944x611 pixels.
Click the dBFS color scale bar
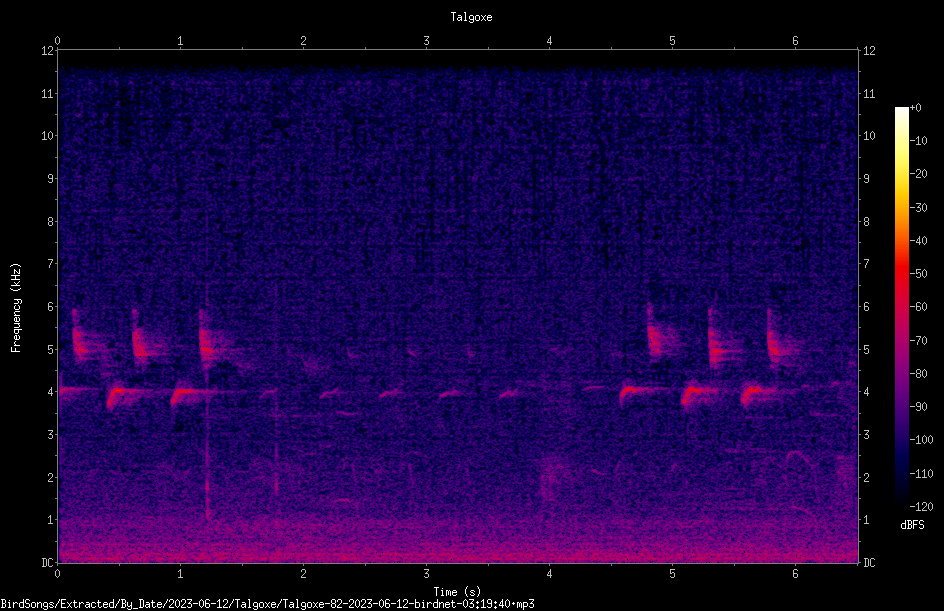(901, 306)
